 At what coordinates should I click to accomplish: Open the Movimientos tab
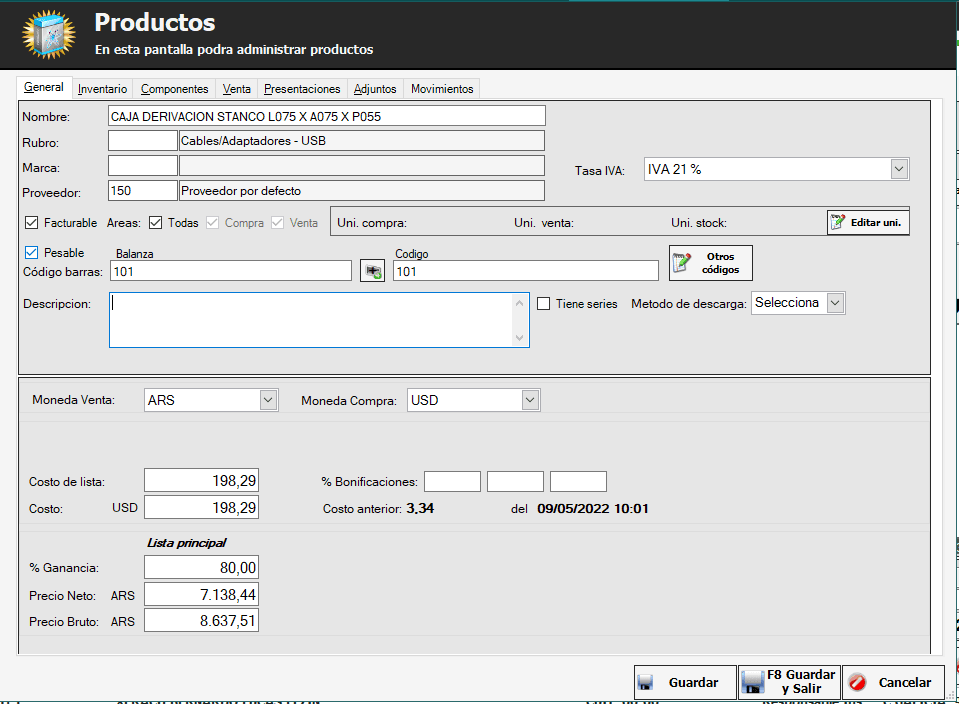[x=442, y=89]
